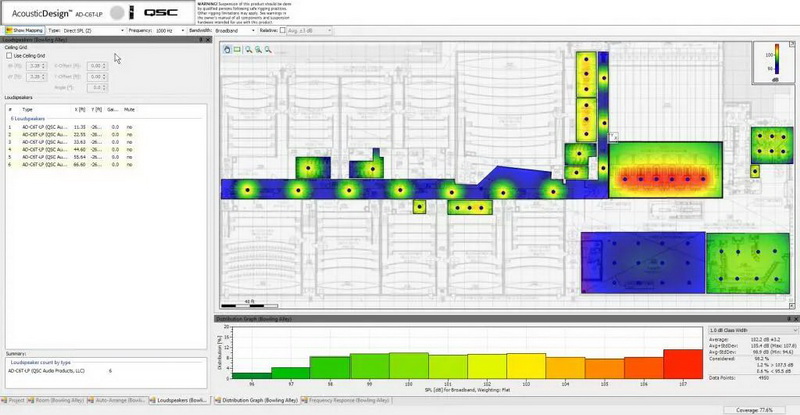Click the last magnifier zoom icon
This screenshot has height=415, width=800.
click(x=268, y=50)
